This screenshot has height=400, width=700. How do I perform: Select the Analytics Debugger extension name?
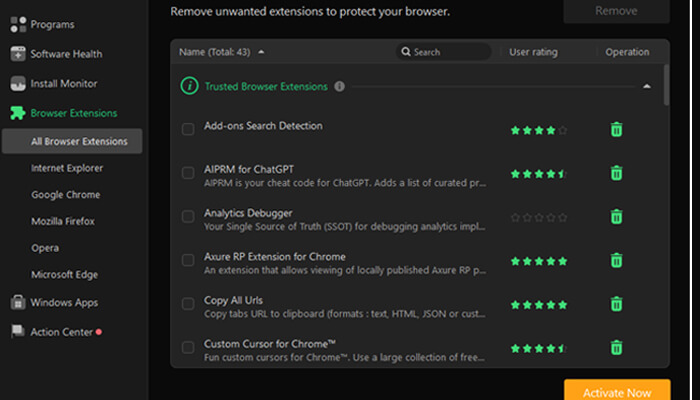[248, 213]
